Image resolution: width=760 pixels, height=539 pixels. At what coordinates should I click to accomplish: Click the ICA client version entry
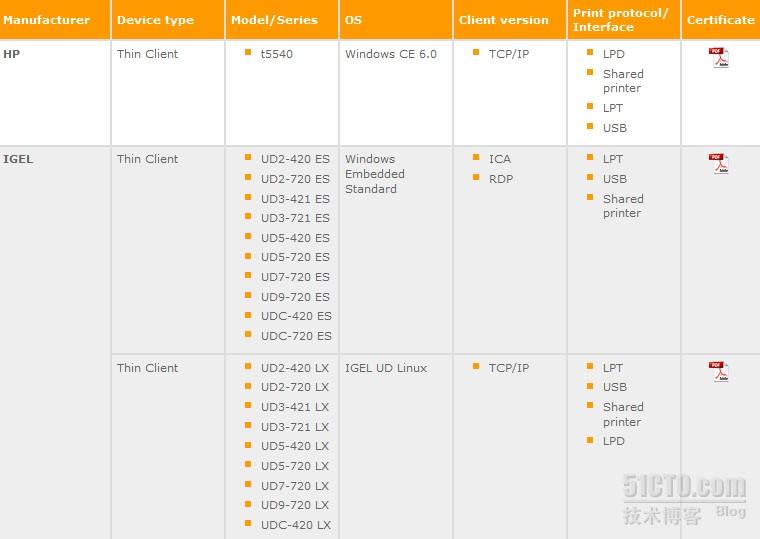500,159
